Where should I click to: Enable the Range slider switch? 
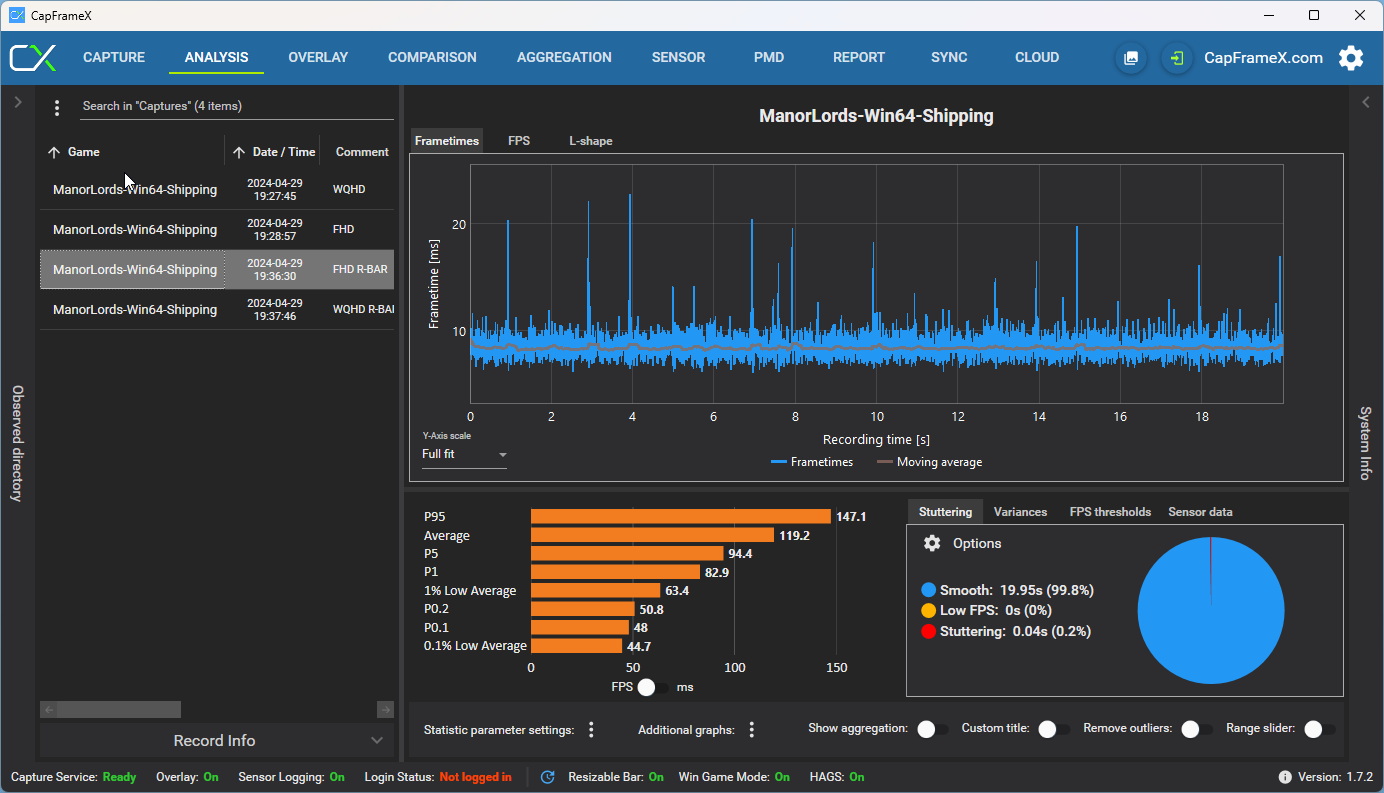pyautogui.click(x=1319, y=729)
